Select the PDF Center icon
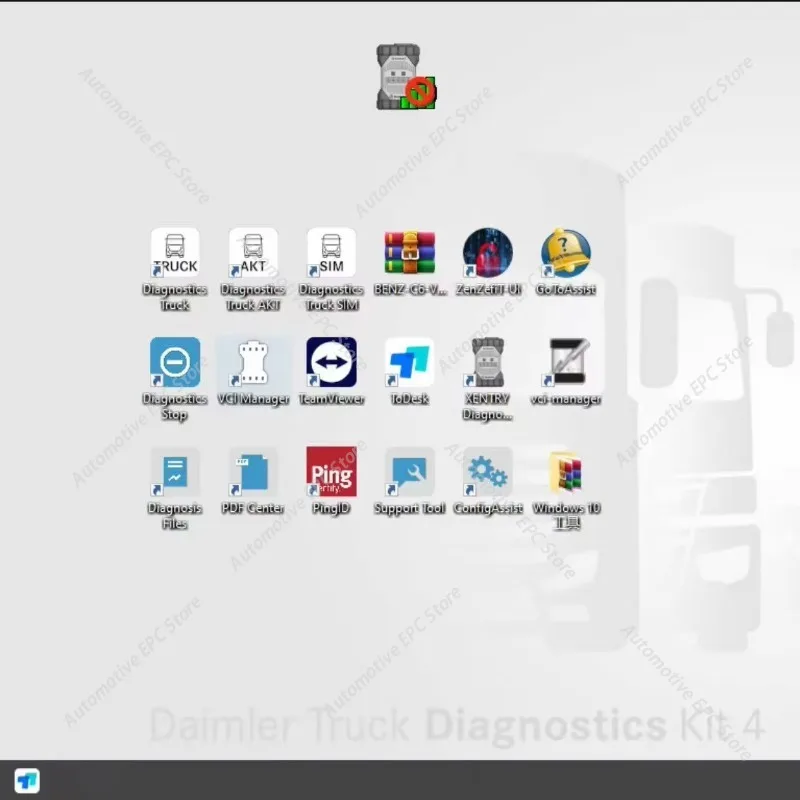Viewport: 800px width, 800px height. 253,472
